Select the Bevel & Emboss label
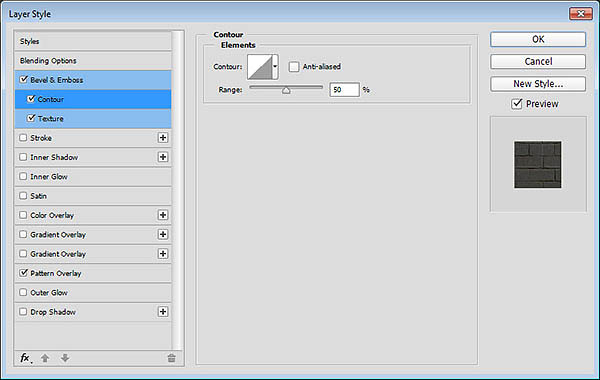Screen dimensions: 600x380 (x=57, y=80)
